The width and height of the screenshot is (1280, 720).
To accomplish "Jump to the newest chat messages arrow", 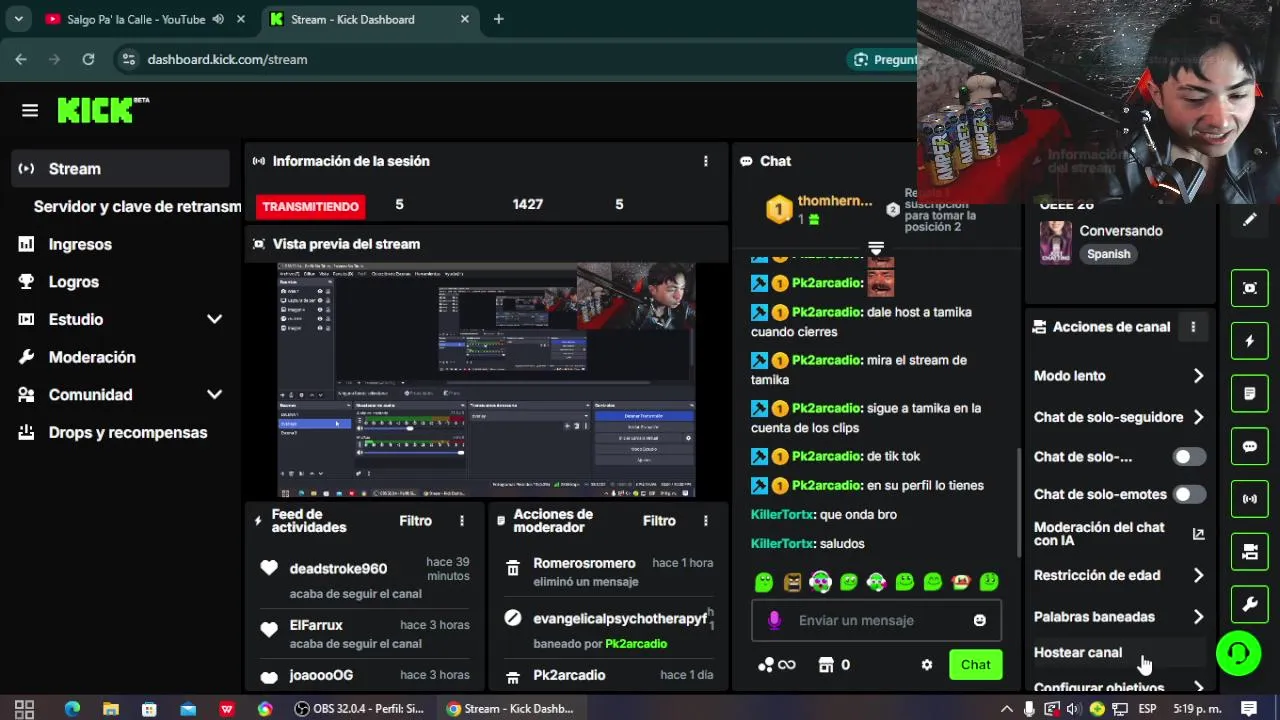I will coord(876,248).
